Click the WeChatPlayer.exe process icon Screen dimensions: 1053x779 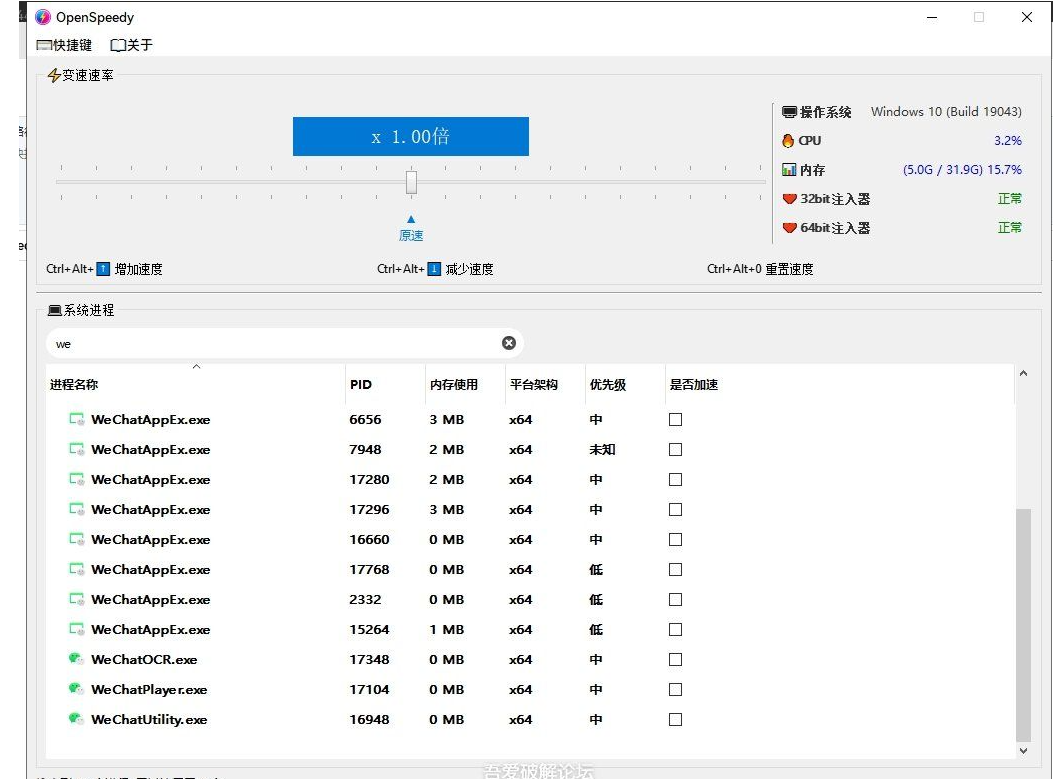pos(75,689)
